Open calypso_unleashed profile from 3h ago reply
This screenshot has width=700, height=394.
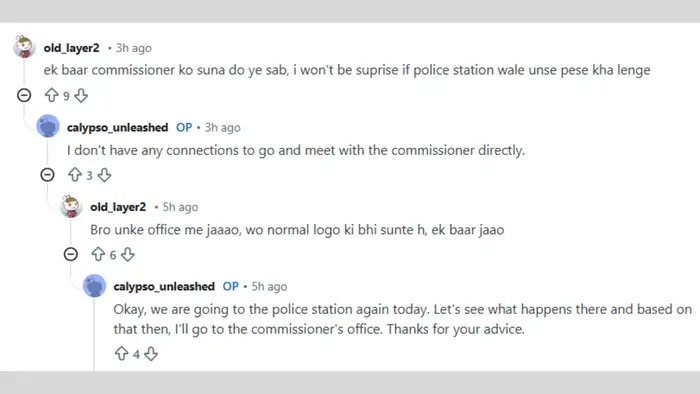(x=117, y=128)
